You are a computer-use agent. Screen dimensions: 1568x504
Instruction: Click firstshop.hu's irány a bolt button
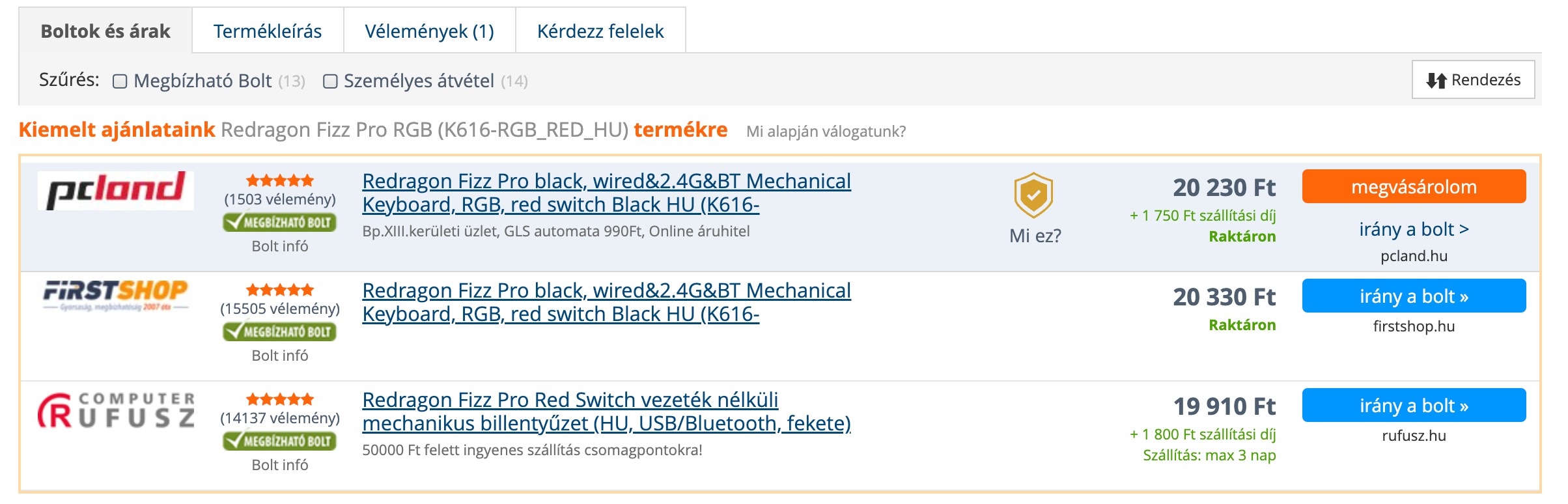click(1414, 296)
